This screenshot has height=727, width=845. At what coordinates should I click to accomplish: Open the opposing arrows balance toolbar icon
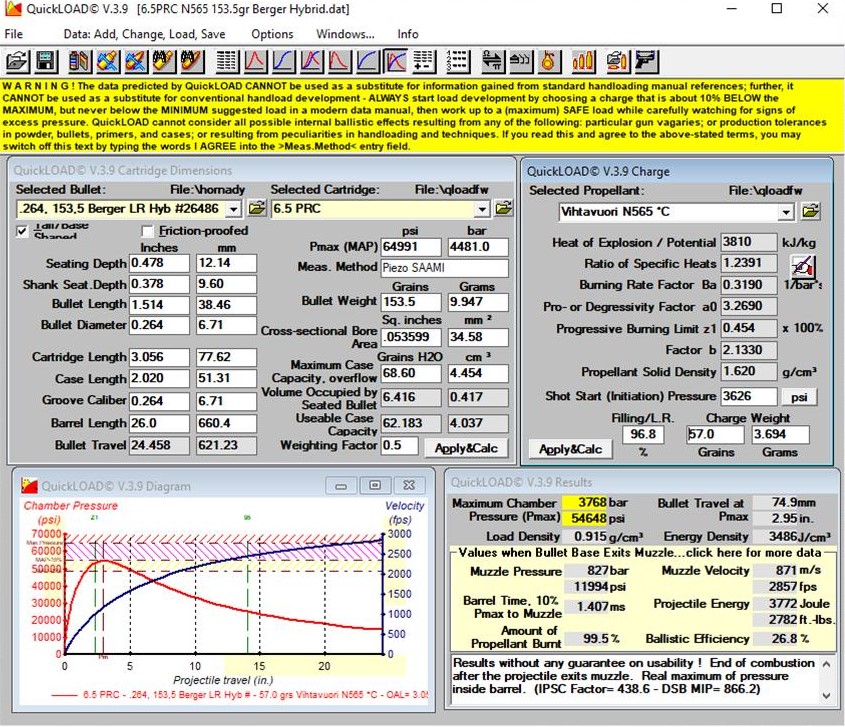point(491,61)
